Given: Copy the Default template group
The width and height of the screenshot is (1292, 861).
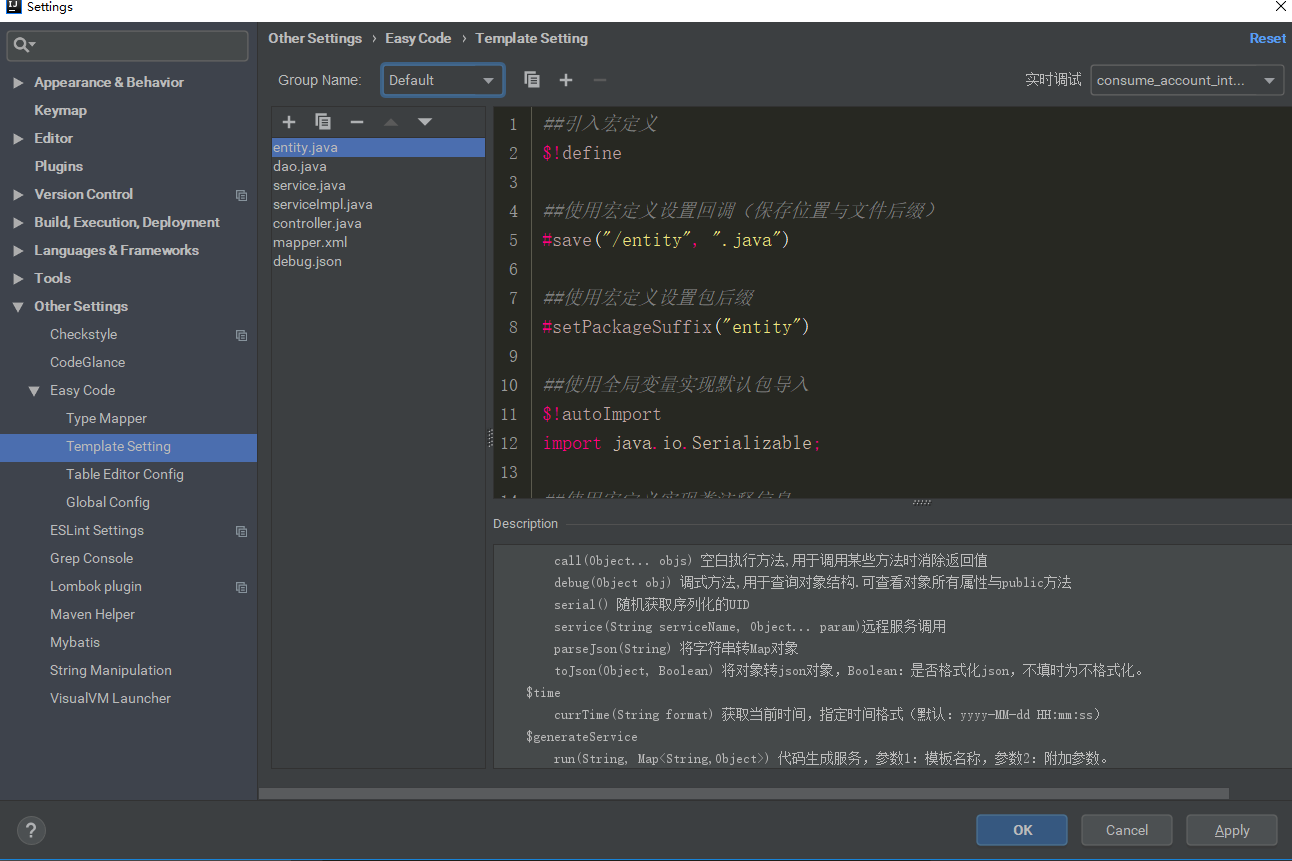Looking at the screenshot, I should click(532, 80).
